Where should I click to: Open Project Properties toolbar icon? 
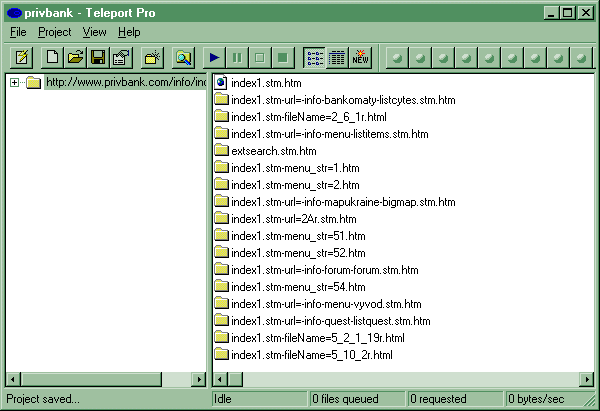coord(120,58)
